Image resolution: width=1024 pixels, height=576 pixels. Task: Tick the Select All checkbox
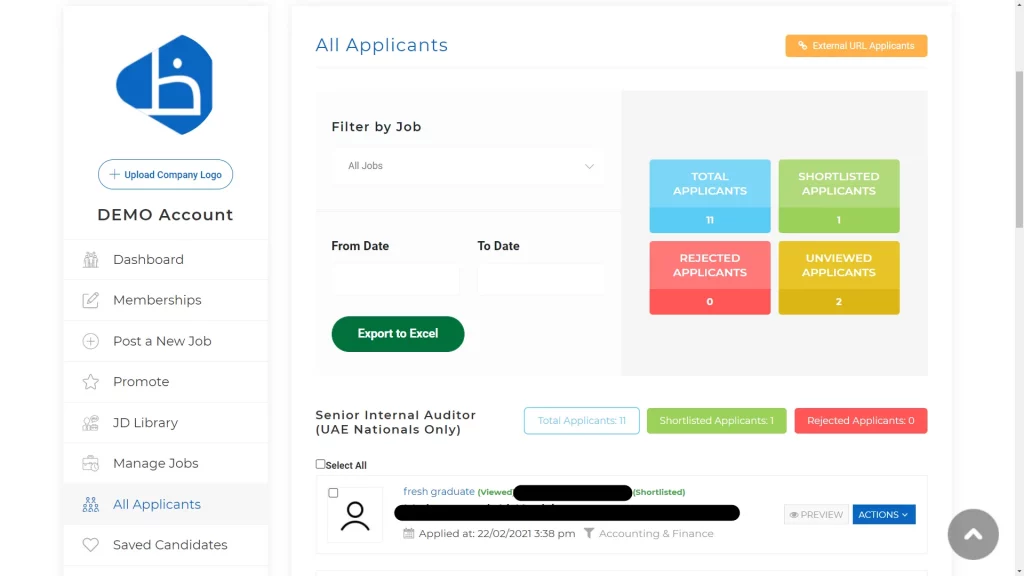click(x=320, y=464)
